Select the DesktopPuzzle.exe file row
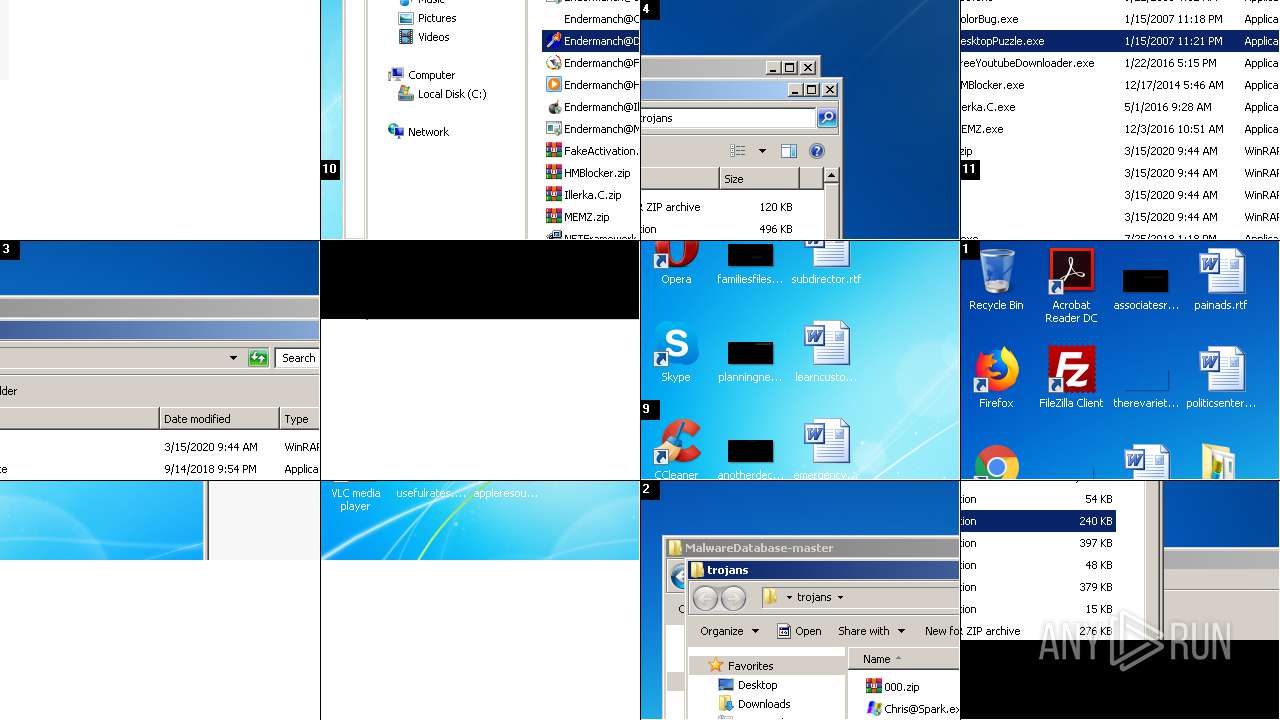Image resolution: width=1280 pixels, height=720 pixels. [1120, 41]
